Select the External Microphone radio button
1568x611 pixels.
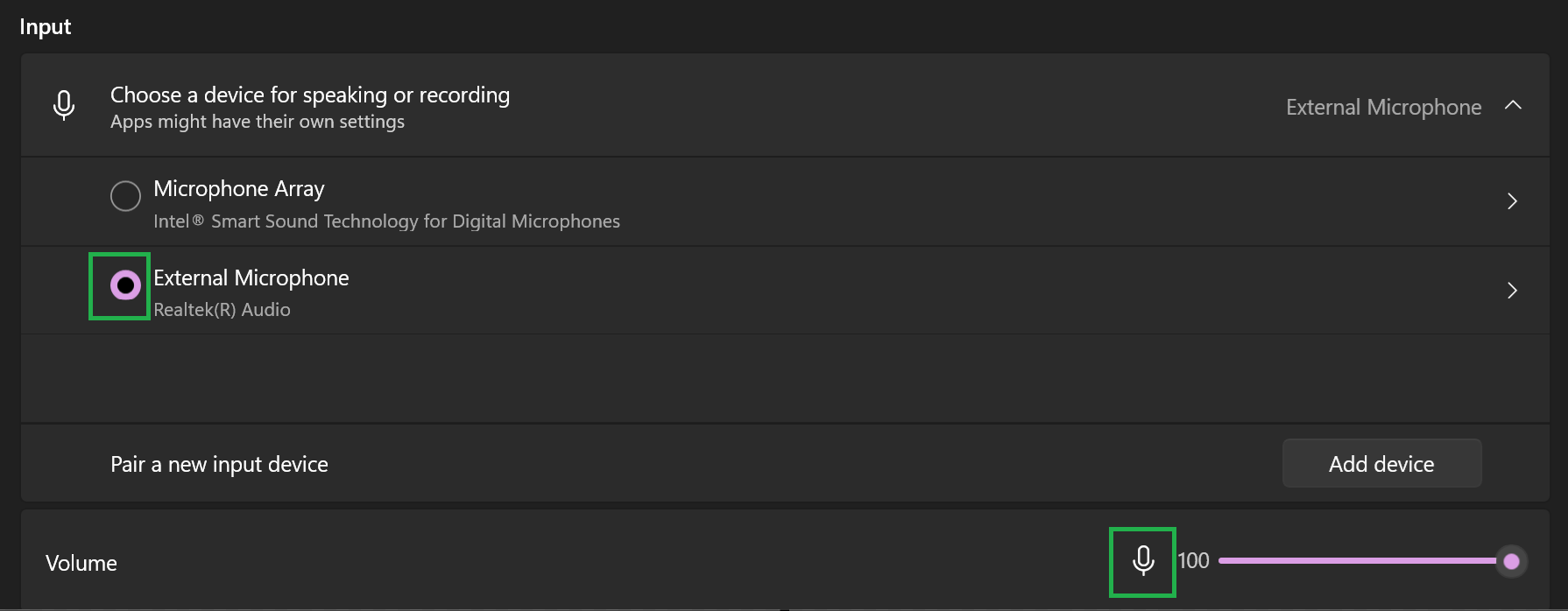click(x=125, y=285)
